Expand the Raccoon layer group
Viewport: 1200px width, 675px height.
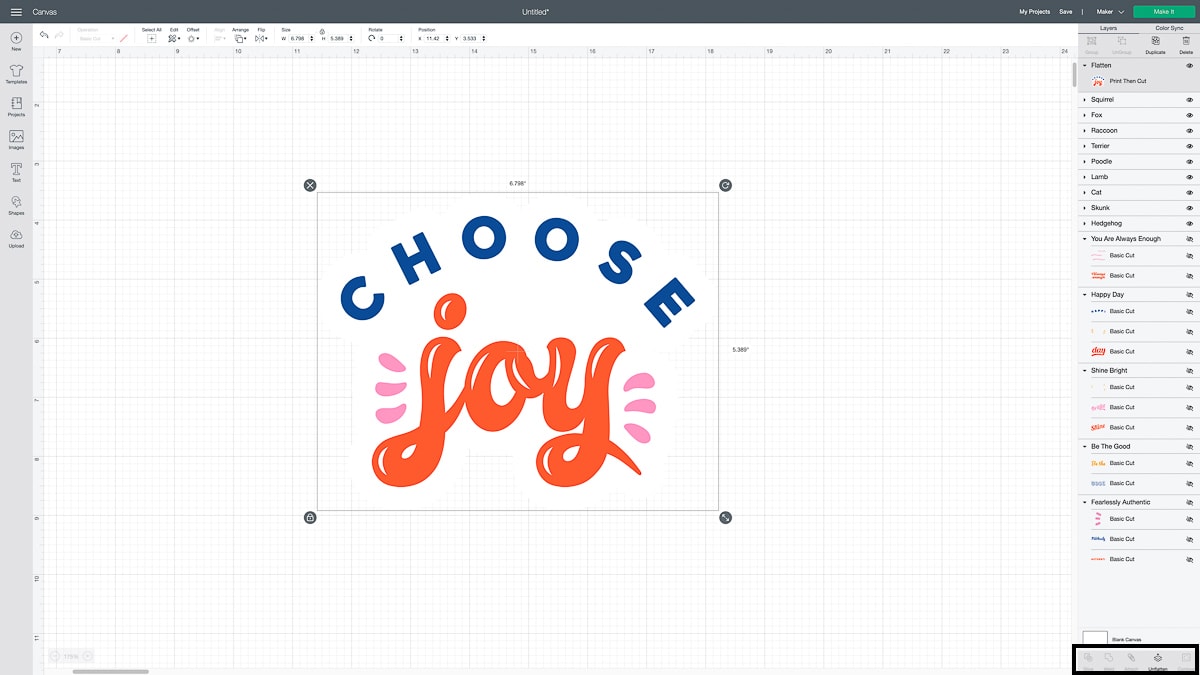[x=1085, y=131]
